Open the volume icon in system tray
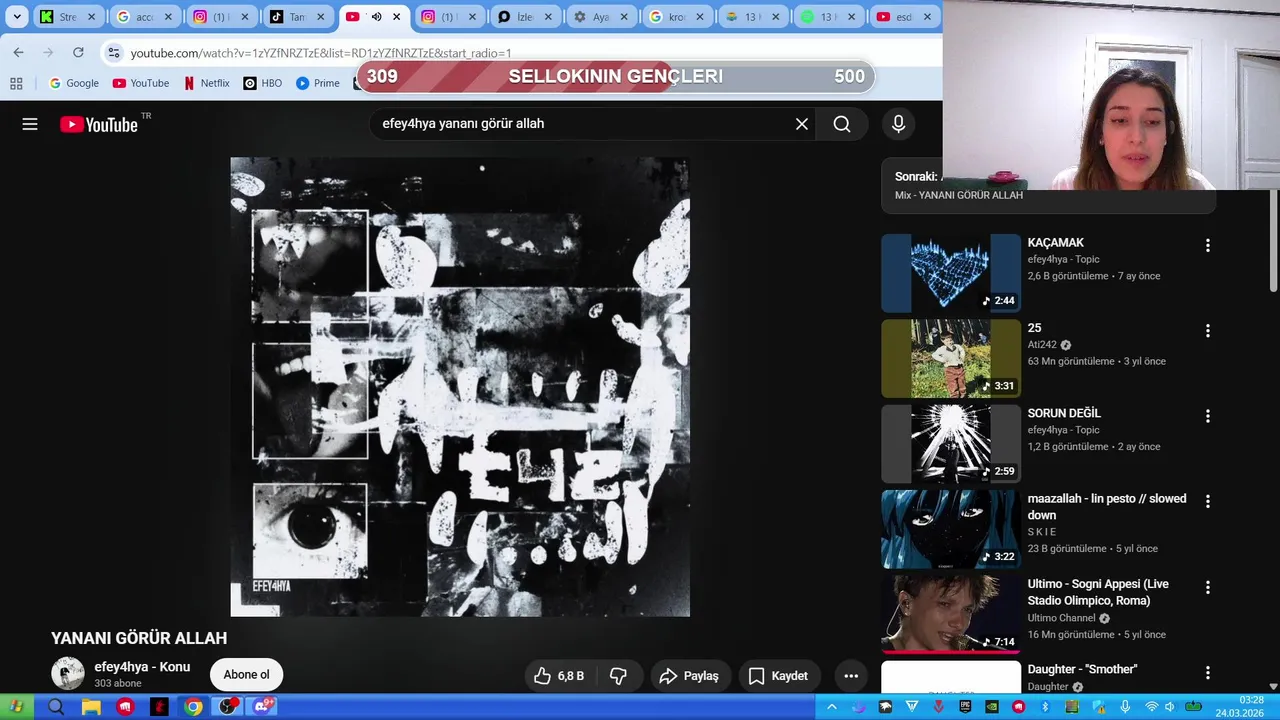The width and height of the screenshot is (1280, 720). pyautogui.click(x=1169, y=707)
